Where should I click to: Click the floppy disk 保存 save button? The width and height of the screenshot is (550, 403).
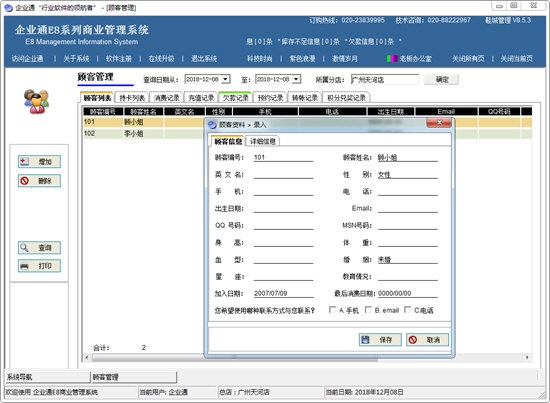pos(380,340)
